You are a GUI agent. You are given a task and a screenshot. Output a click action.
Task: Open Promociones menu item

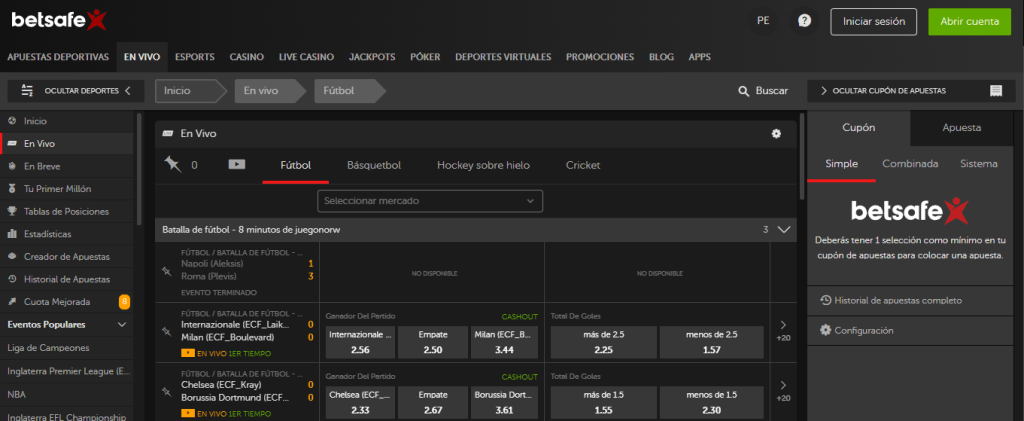pos(600,57)
